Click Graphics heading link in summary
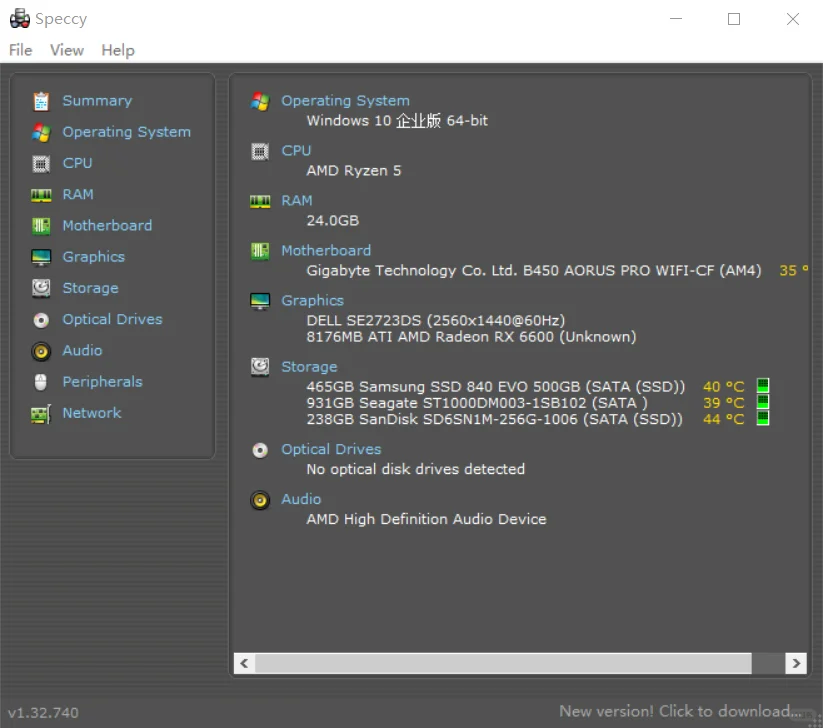 click(312, 301)
